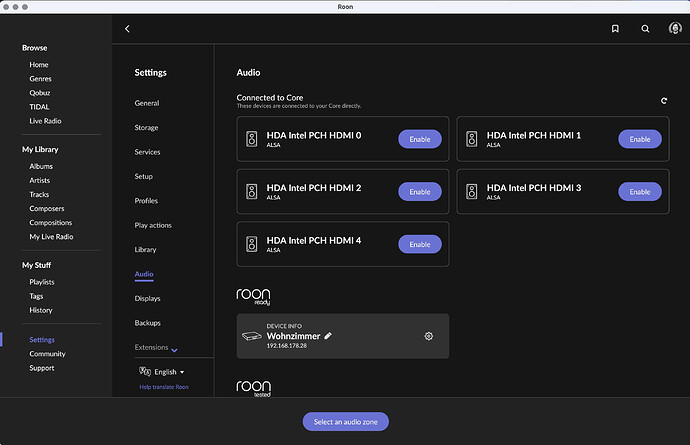Click the Roon Ready logo
The image size is (690, 445).
coord(253,296)
